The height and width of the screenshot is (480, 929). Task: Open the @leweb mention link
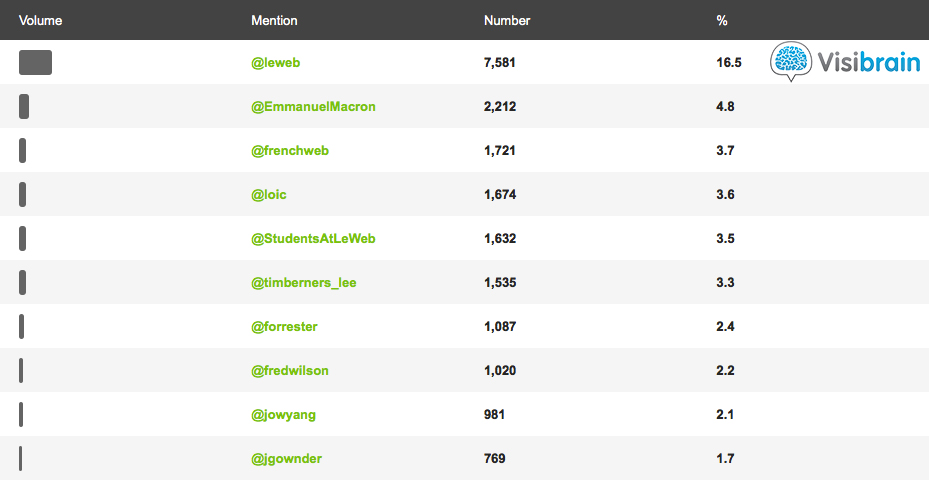coord(276,63)
